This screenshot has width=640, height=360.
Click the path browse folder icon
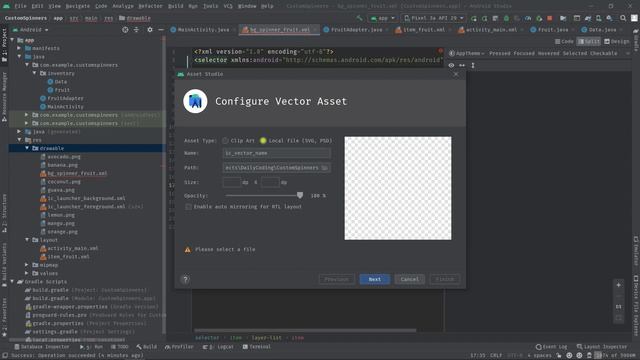pos(325,168)
